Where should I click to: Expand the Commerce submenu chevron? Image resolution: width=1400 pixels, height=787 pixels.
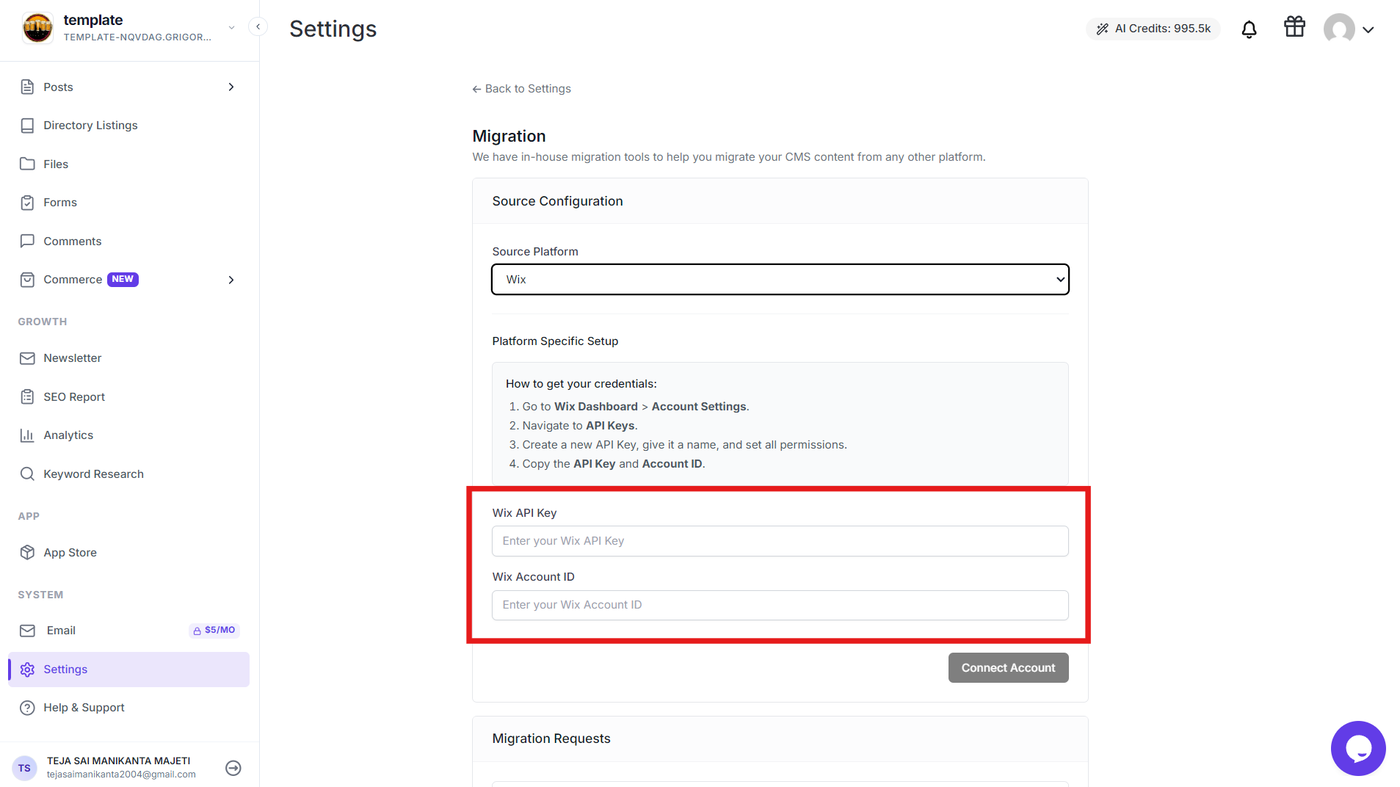click(x=231, y=280)
